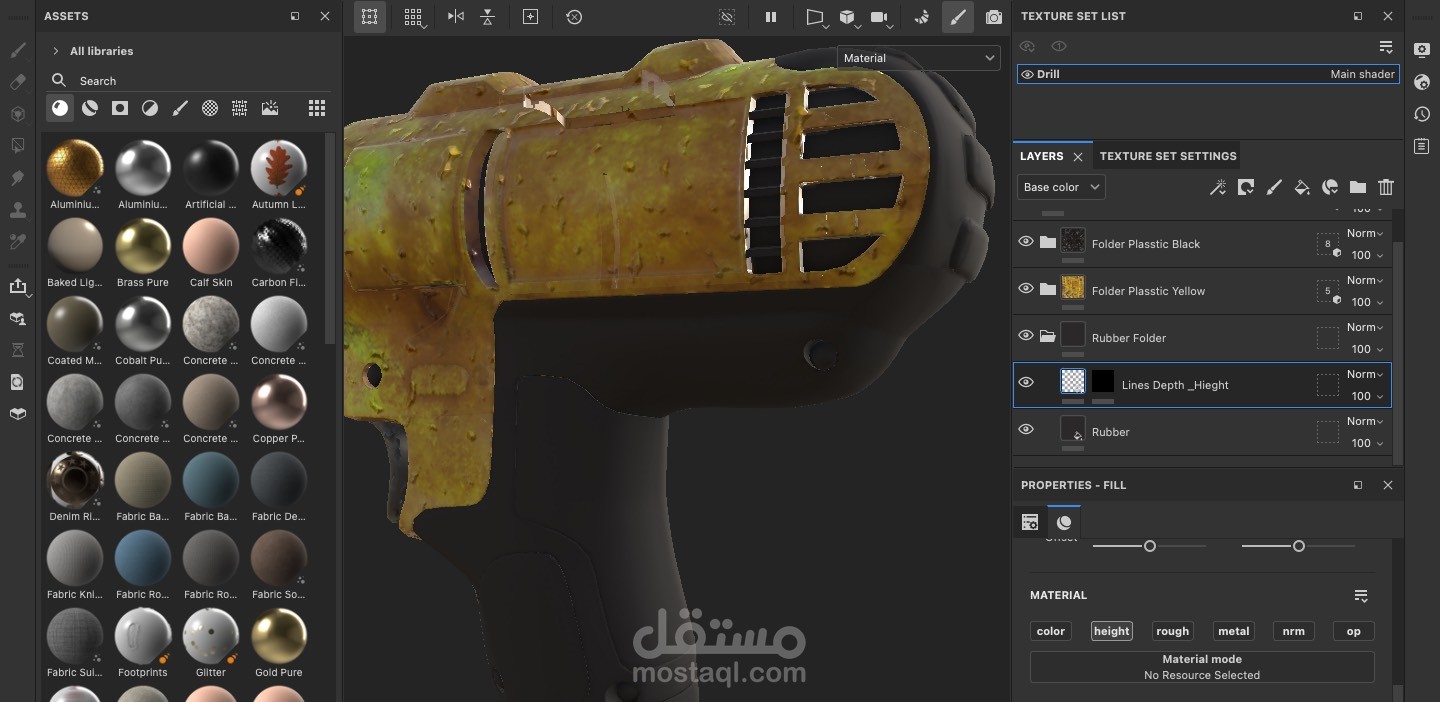Collapse the Rubber Folder open-folder icon
Screen dimensions: 1440x702
1047,337
